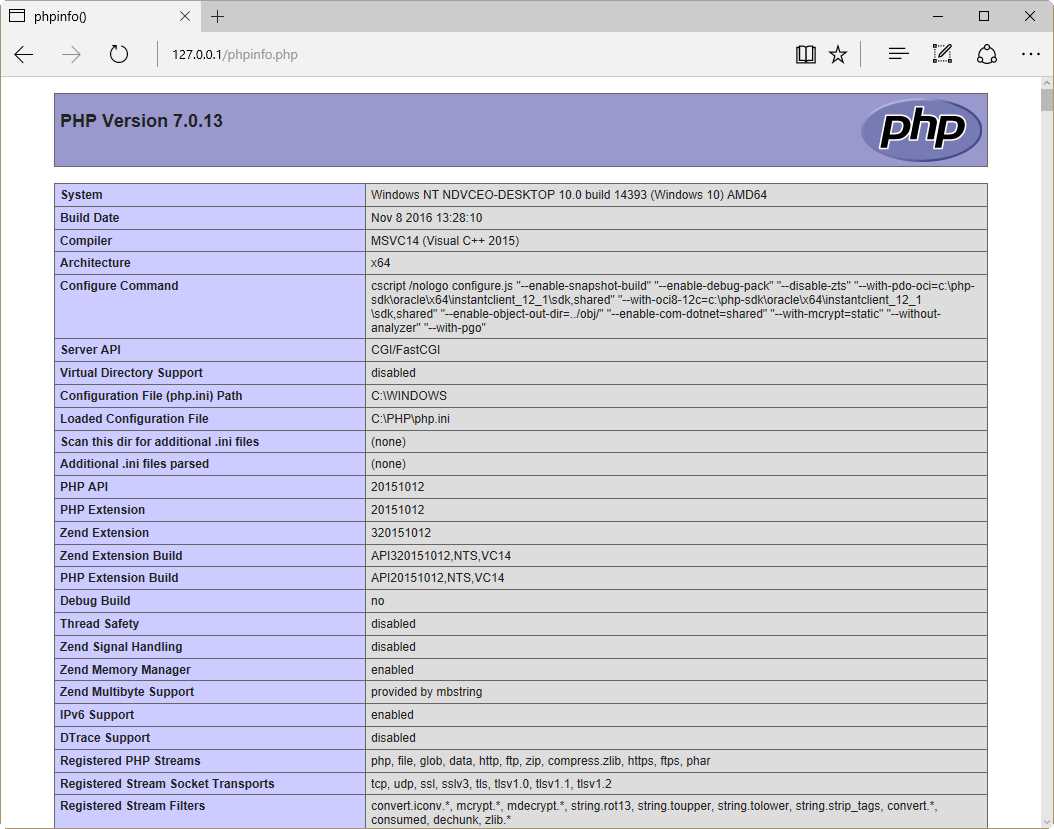Click the forward navigation arrow
Screen dimensions: 1054x829
[70, 55]
